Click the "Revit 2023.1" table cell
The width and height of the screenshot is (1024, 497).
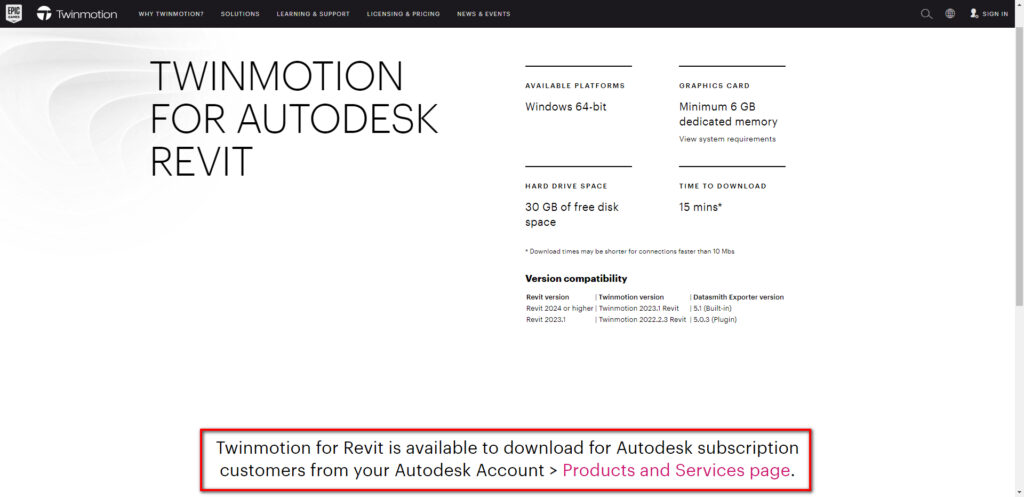(545, 319)
